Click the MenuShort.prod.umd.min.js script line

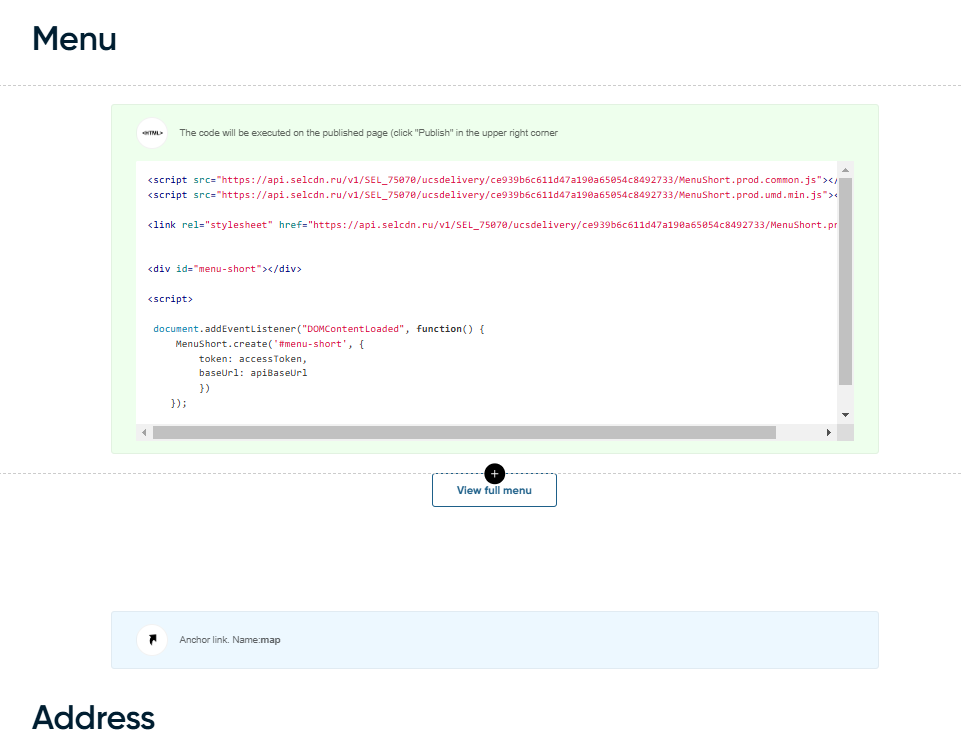(492, 195)
